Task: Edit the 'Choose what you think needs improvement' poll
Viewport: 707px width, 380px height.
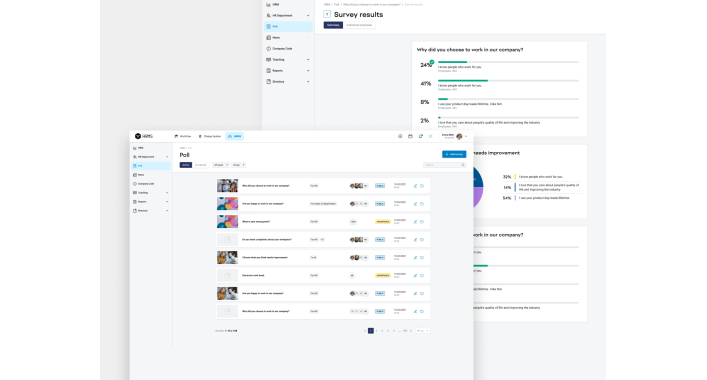Action: (415, 257)
